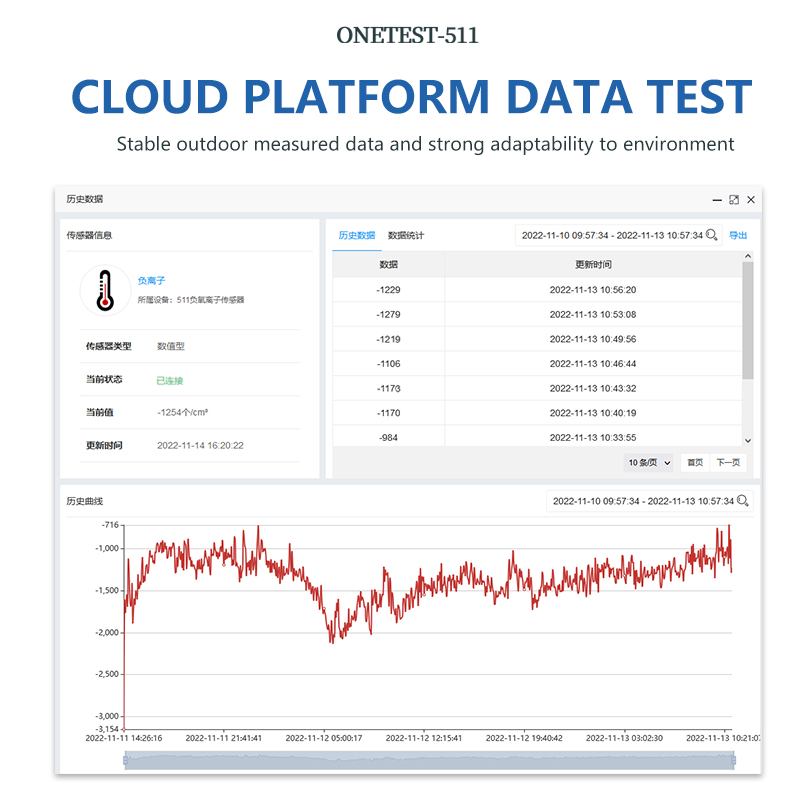800x800 pixels.
Task: Click the history data date range field
Action: point(612,235)
